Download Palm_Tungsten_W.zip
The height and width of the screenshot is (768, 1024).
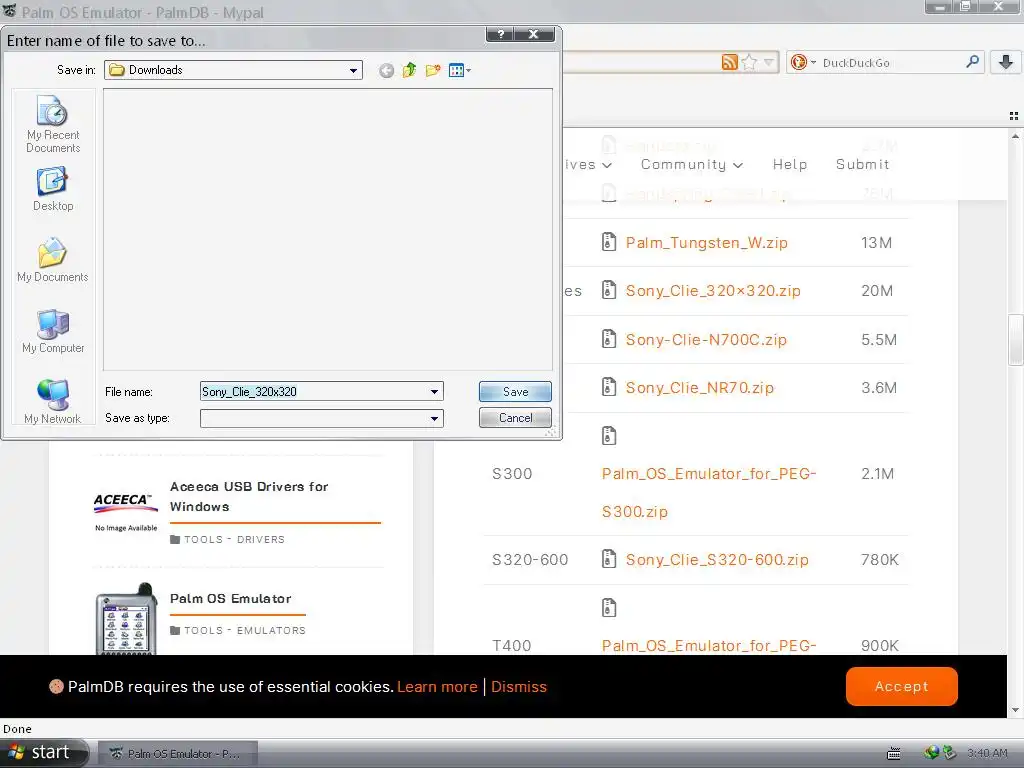[707, 243]
